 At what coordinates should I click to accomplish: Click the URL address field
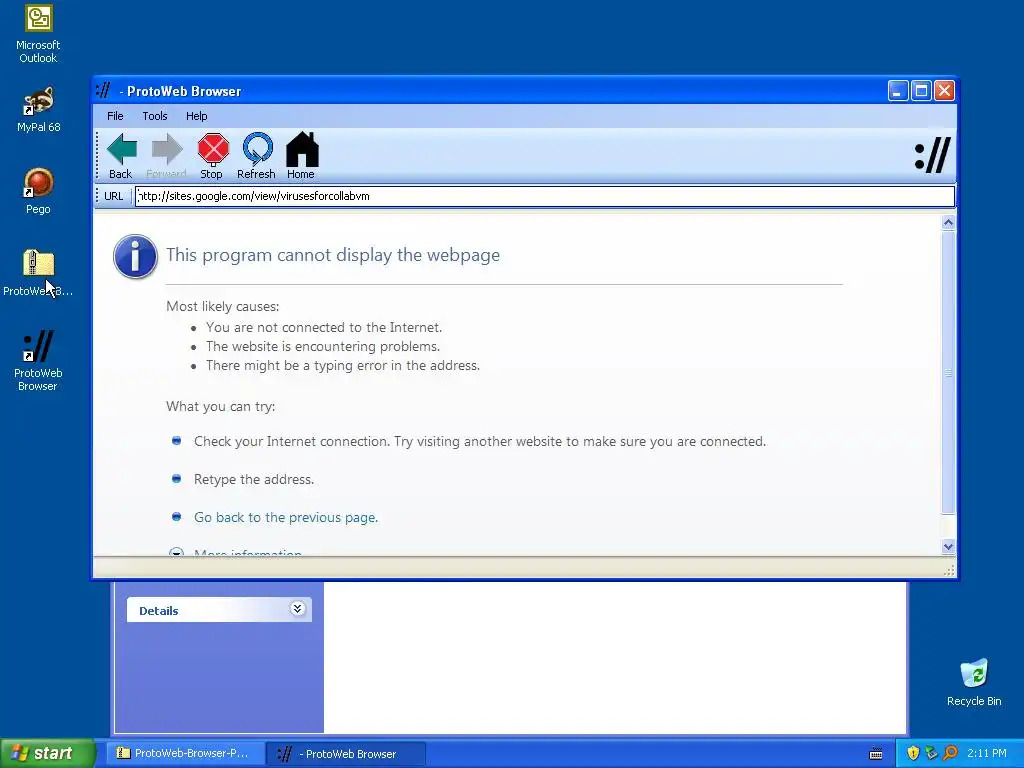[545, 196]
